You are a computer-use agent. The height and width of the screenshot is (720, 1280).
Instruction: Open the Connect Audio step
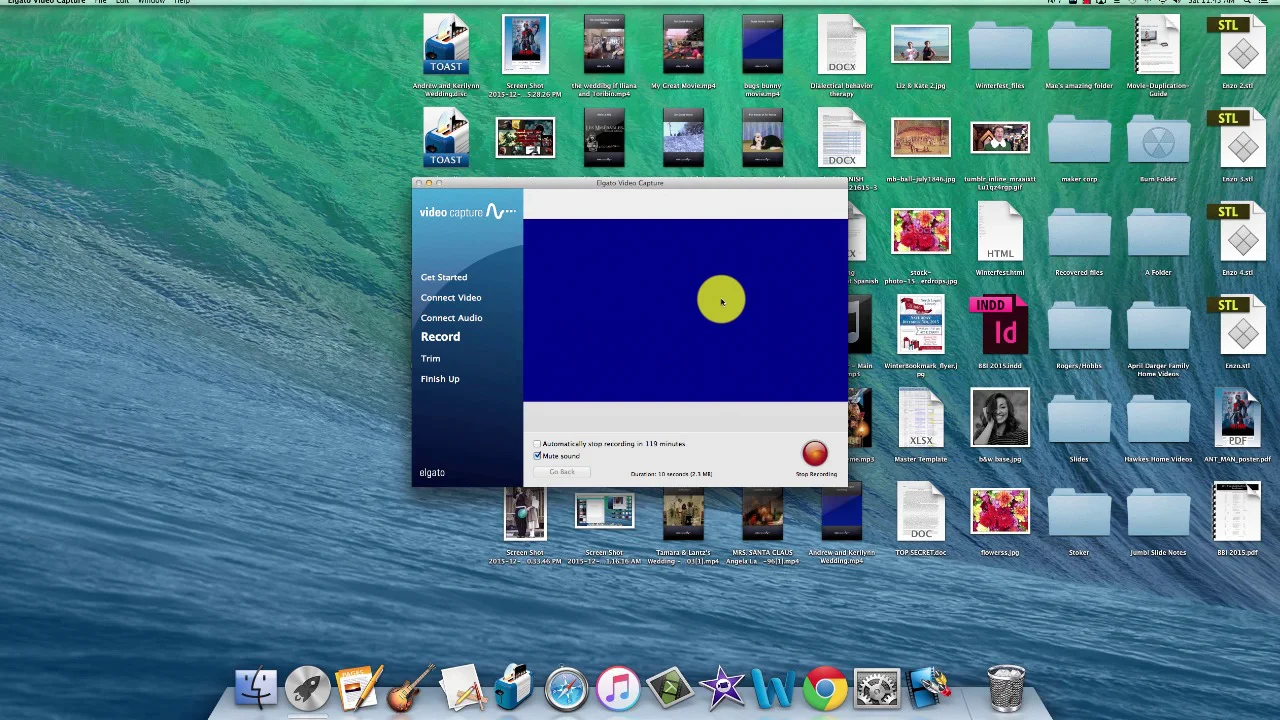[x=451, y=318]
